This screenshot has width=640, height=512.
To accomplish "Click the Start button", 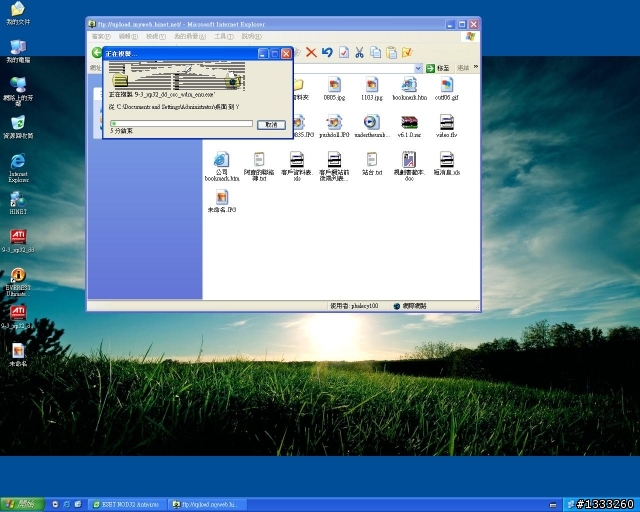I will coord(22,505).
